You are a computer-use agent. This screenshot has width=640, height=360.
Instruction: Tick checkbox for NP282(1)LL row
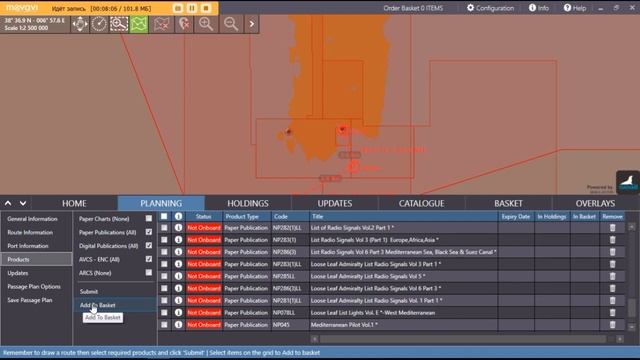[x=164, y=228]
